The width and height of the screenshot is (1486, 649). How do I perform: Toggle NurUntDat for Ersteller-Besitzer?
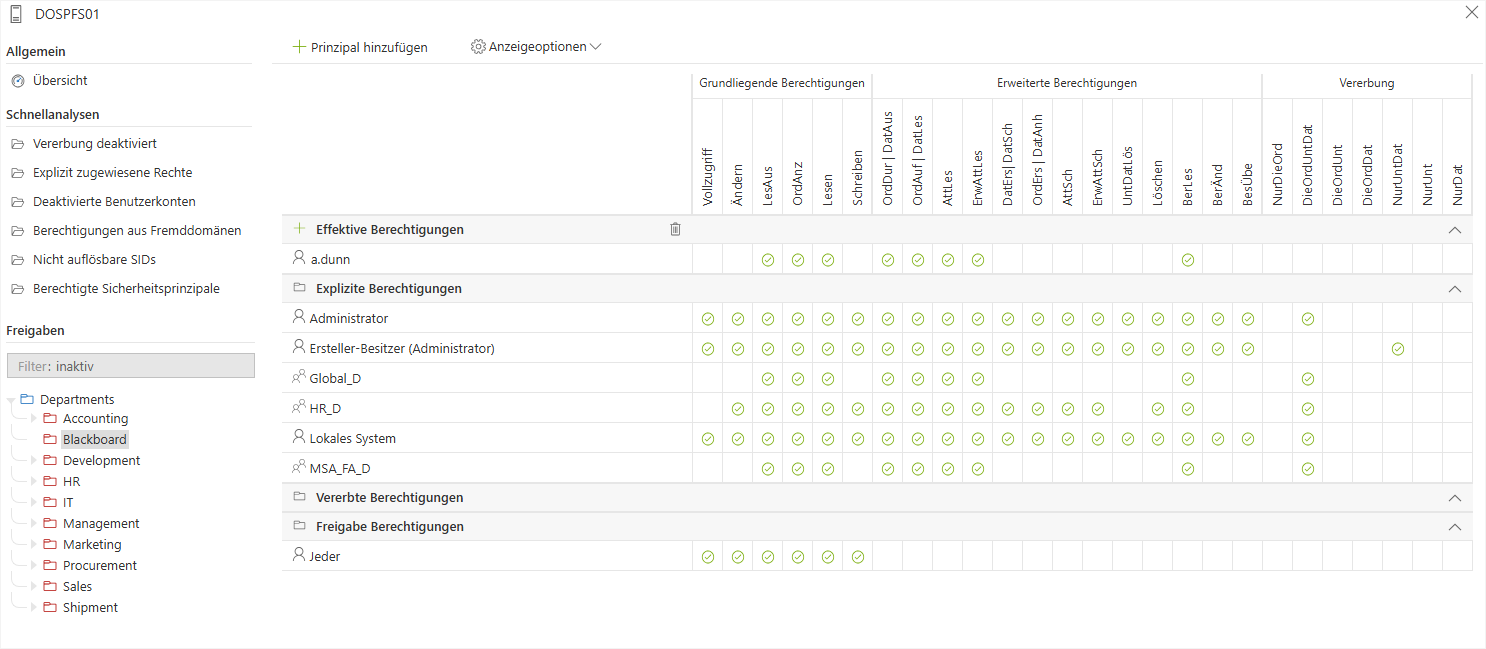pos(1398,349)
